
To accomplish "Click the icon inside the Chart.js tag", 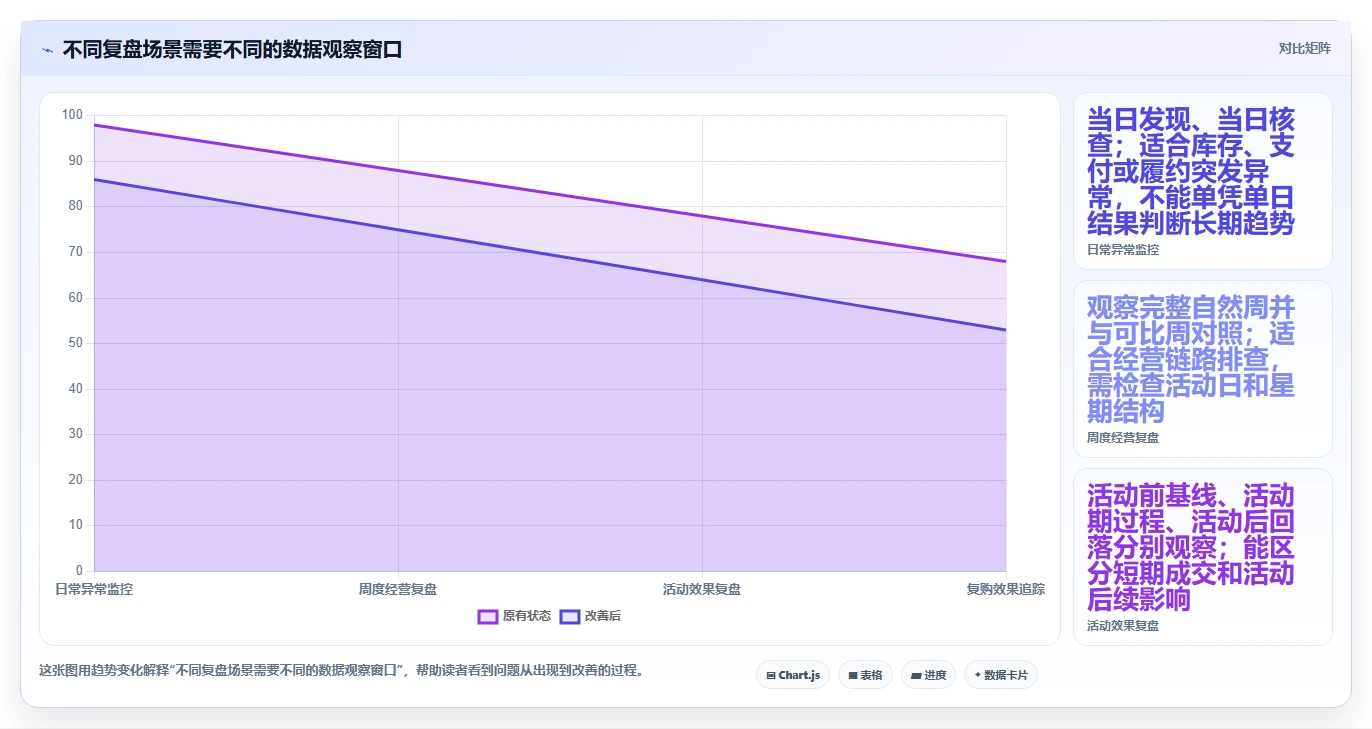I will point(771,676).
